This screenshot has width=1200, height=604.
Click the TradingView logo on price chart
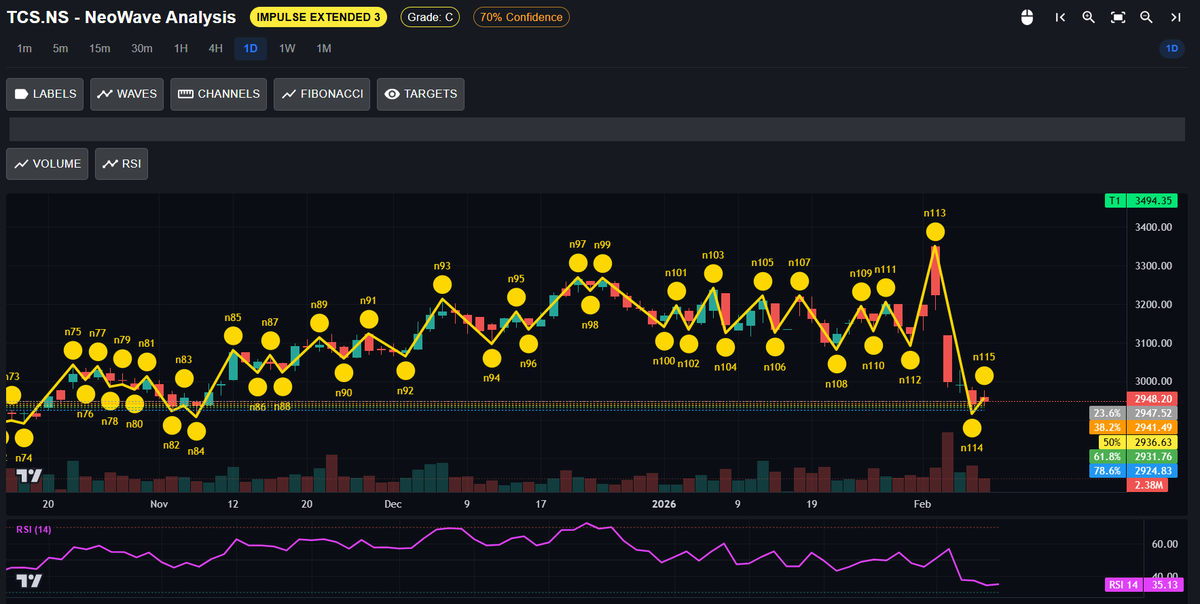click(x=29, y=477)
